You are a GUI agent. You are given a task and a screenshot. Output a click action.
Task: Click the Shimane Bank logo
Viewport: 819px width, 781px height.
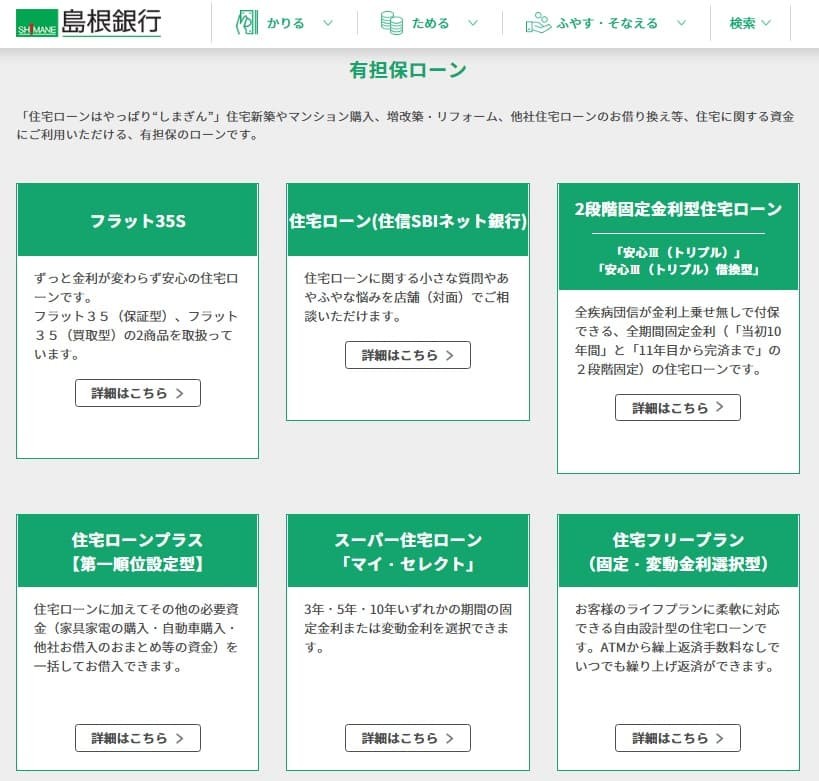(x=88, y=23)
